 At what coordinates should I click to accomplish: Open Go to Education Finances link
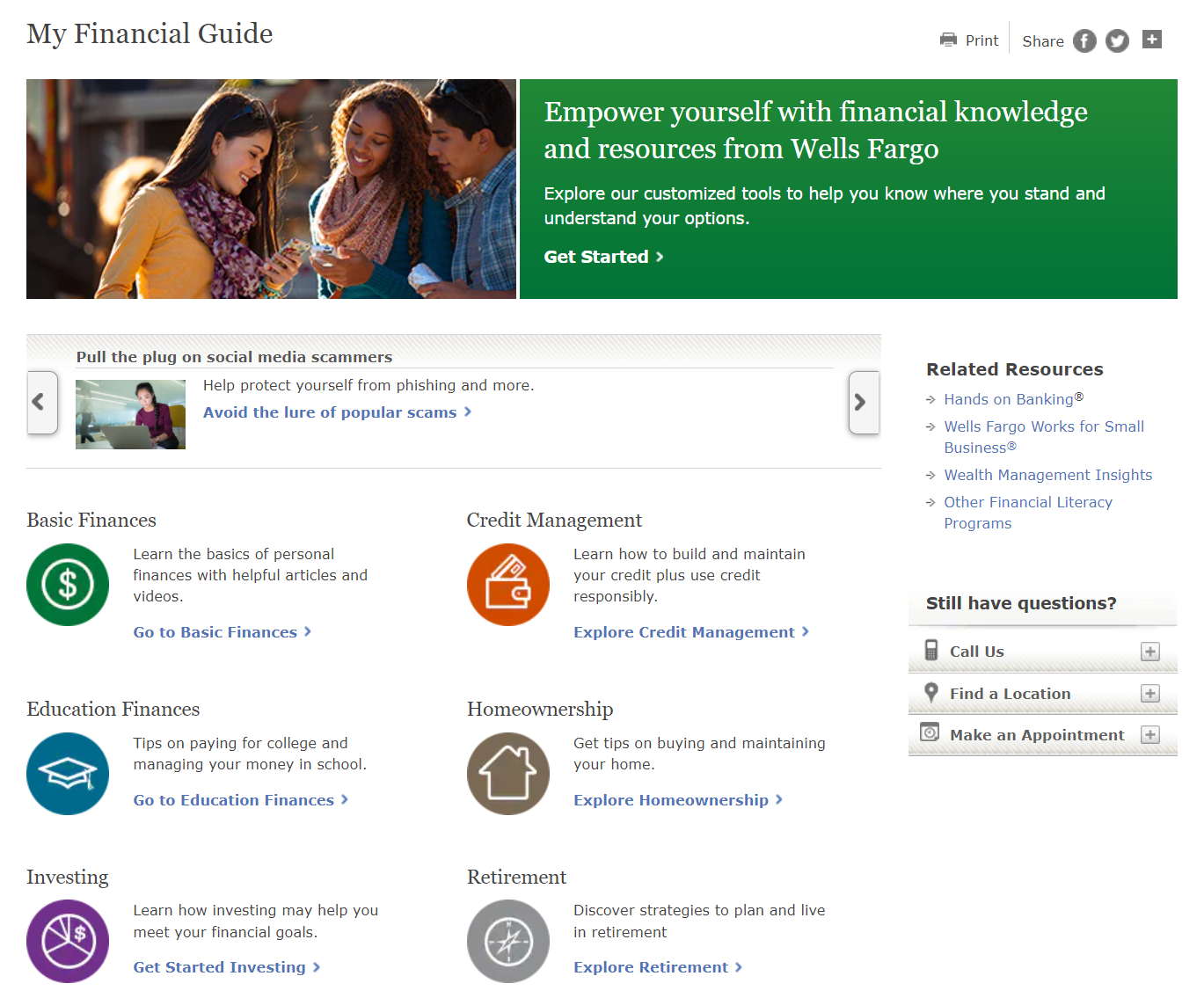click(x=241, y=800)
